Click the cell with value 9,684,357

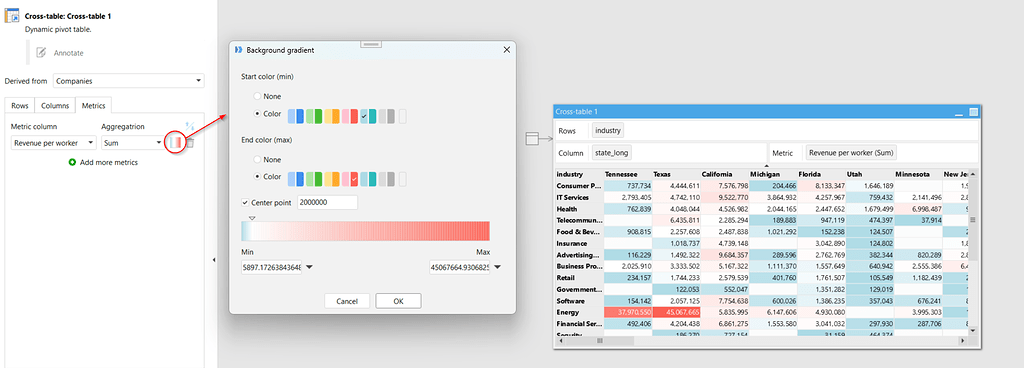coord(725,255)
